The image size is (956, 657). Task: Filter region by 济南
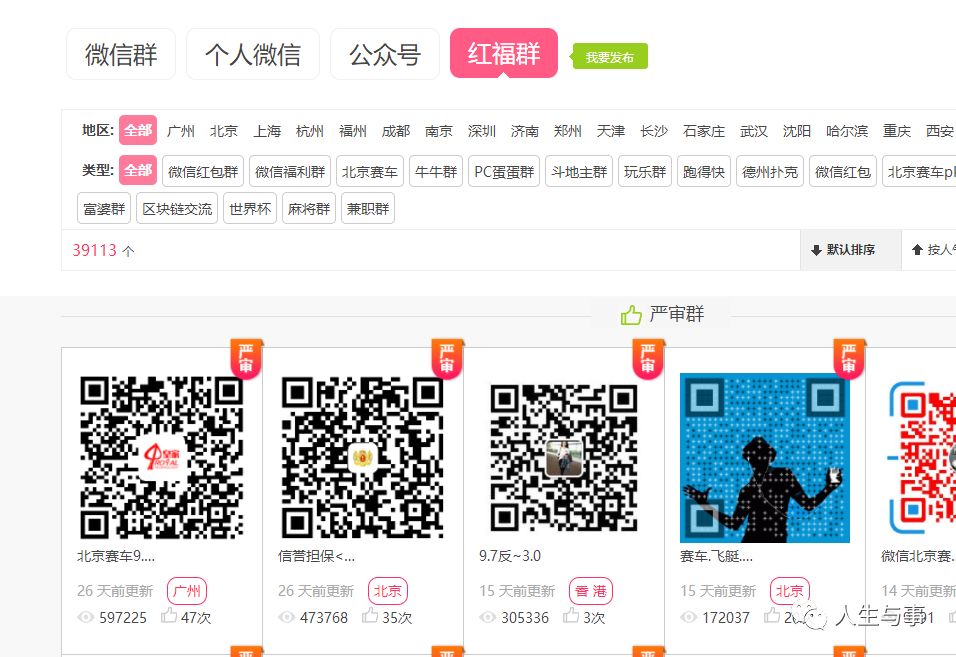click(525, 131)
